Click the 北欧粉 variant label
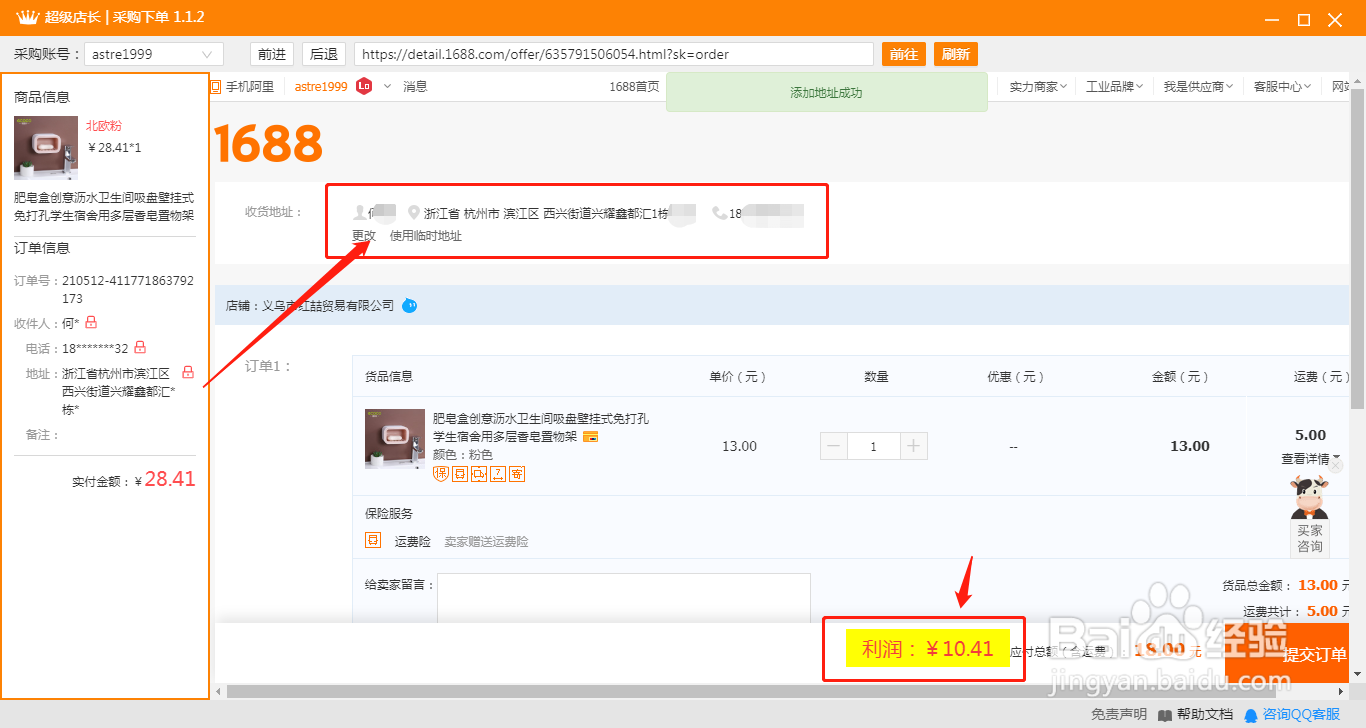1366x728 pixels. 104,126
